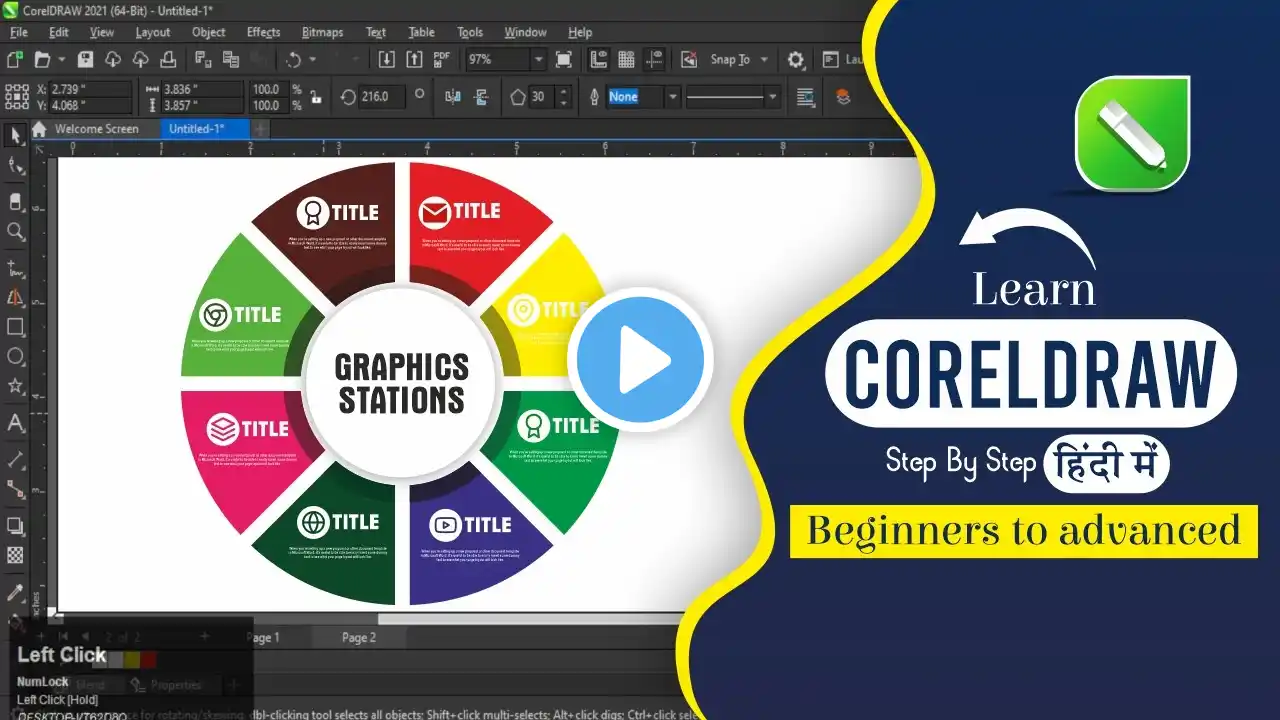Select the Artistic Media tool

pos(15,297)
